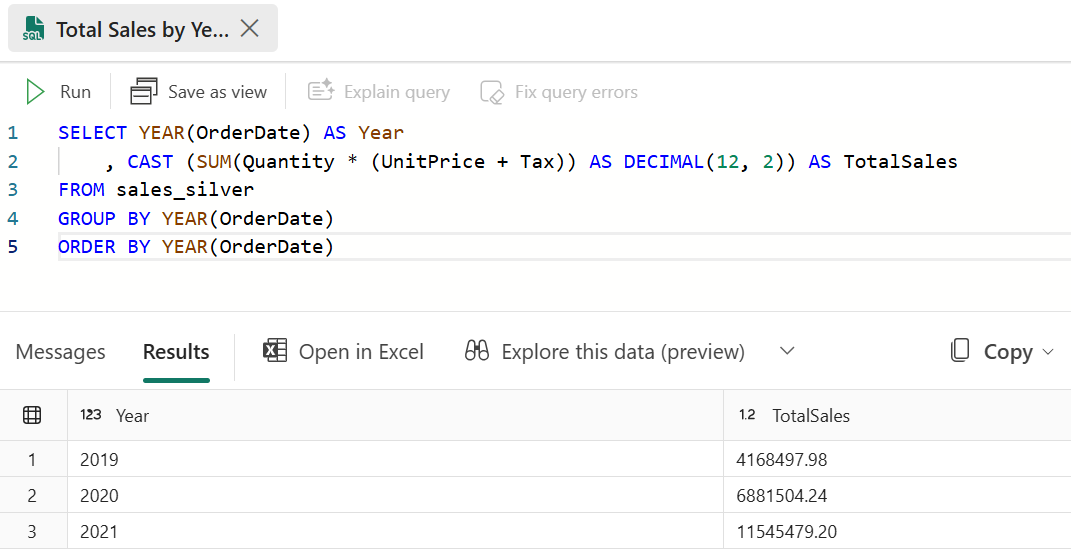The height and width of the screenshot is (554, 1071).
Task: Click DECIMAL keyword in the CAST line
Action: point(665,161)
